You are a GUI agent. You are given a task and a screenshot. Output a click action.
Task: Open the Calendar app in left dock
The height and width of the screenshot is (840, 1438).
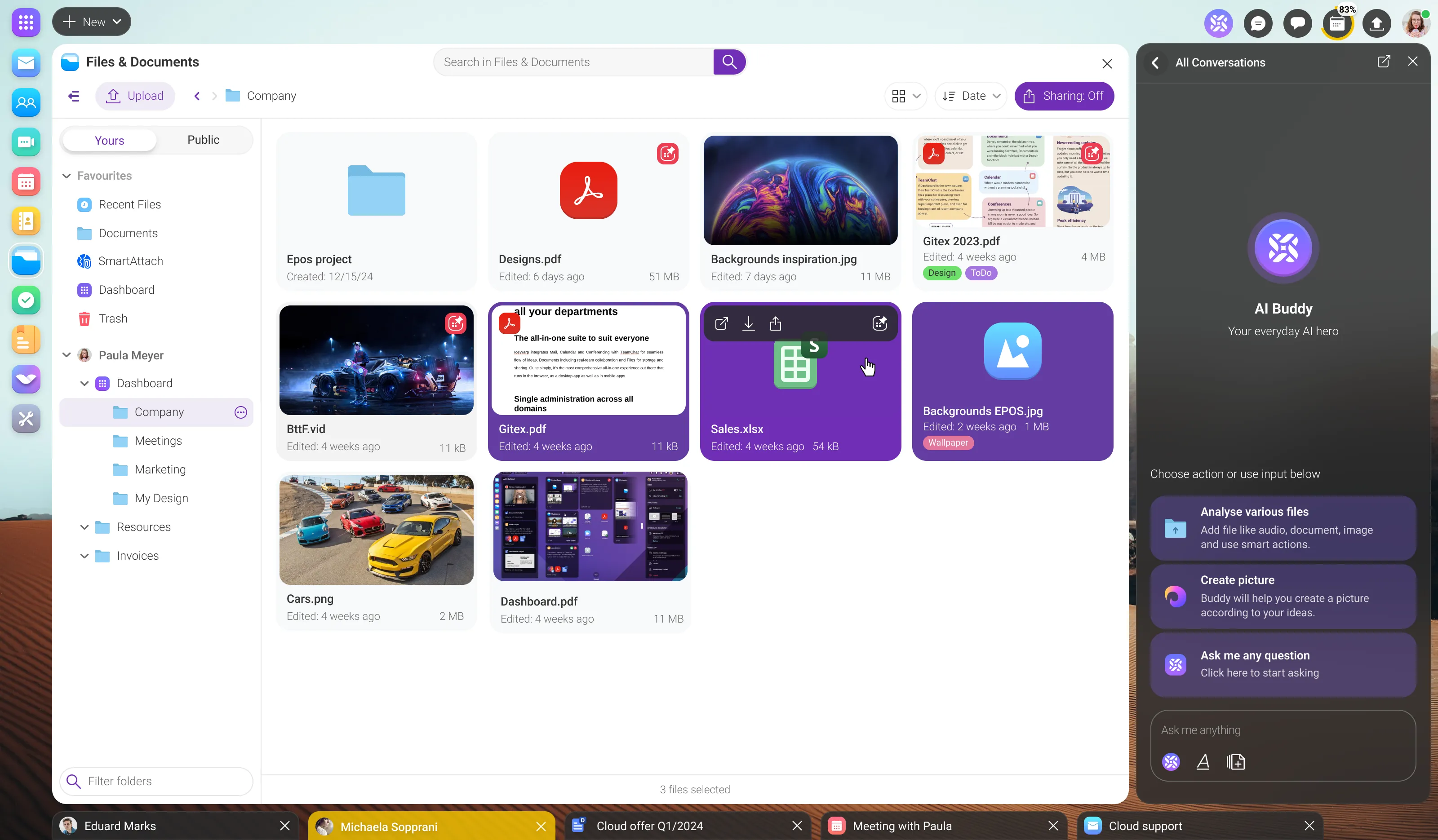26,182
